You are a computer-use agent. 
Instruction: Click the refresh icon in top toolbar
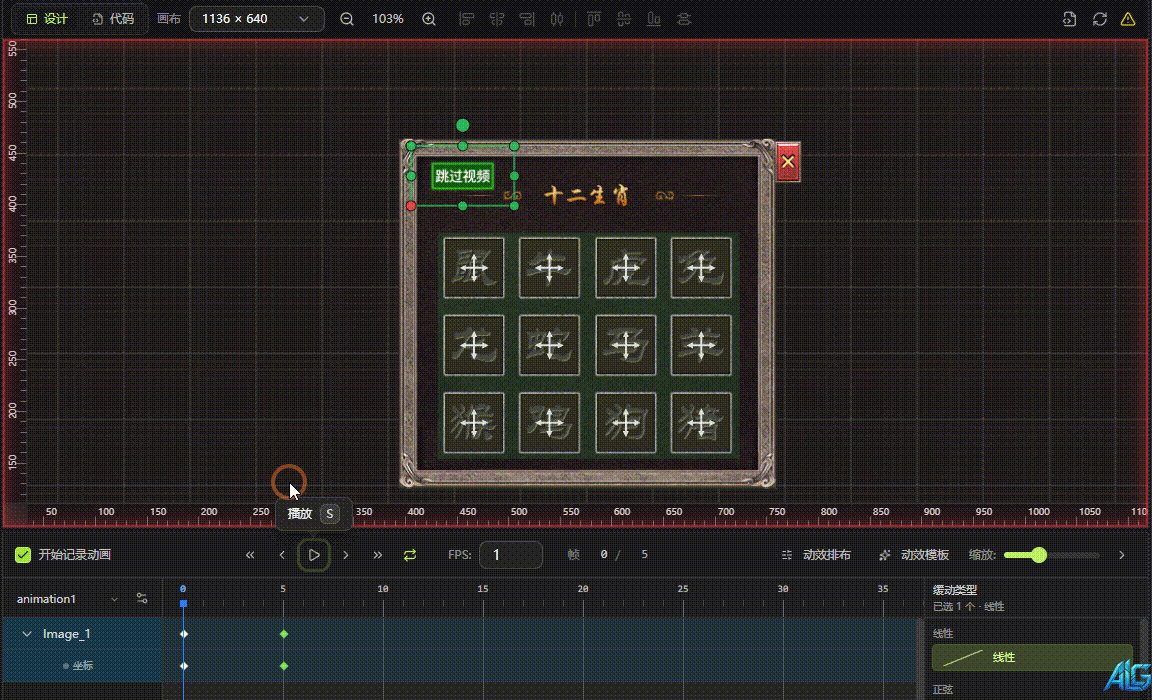point(1100,19)
